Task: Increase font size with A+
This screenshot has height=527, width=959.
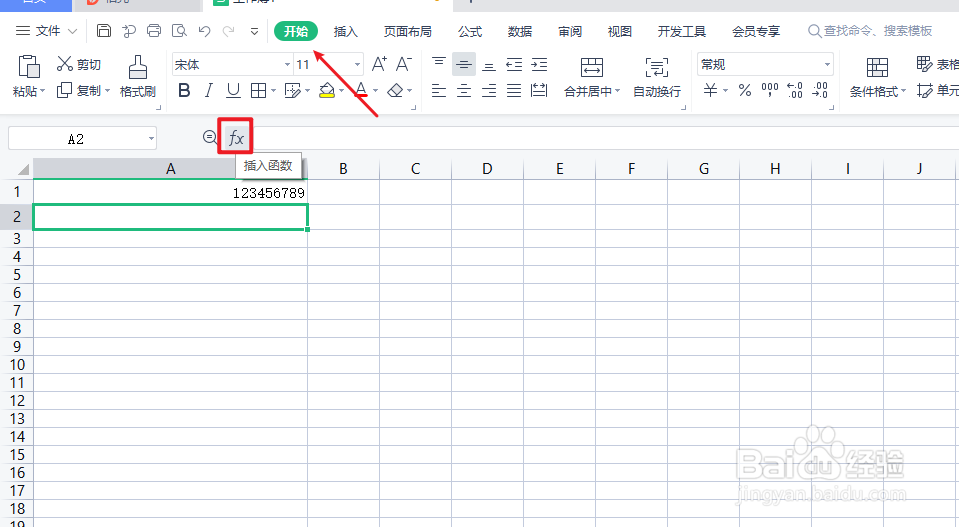Action: 379,64
